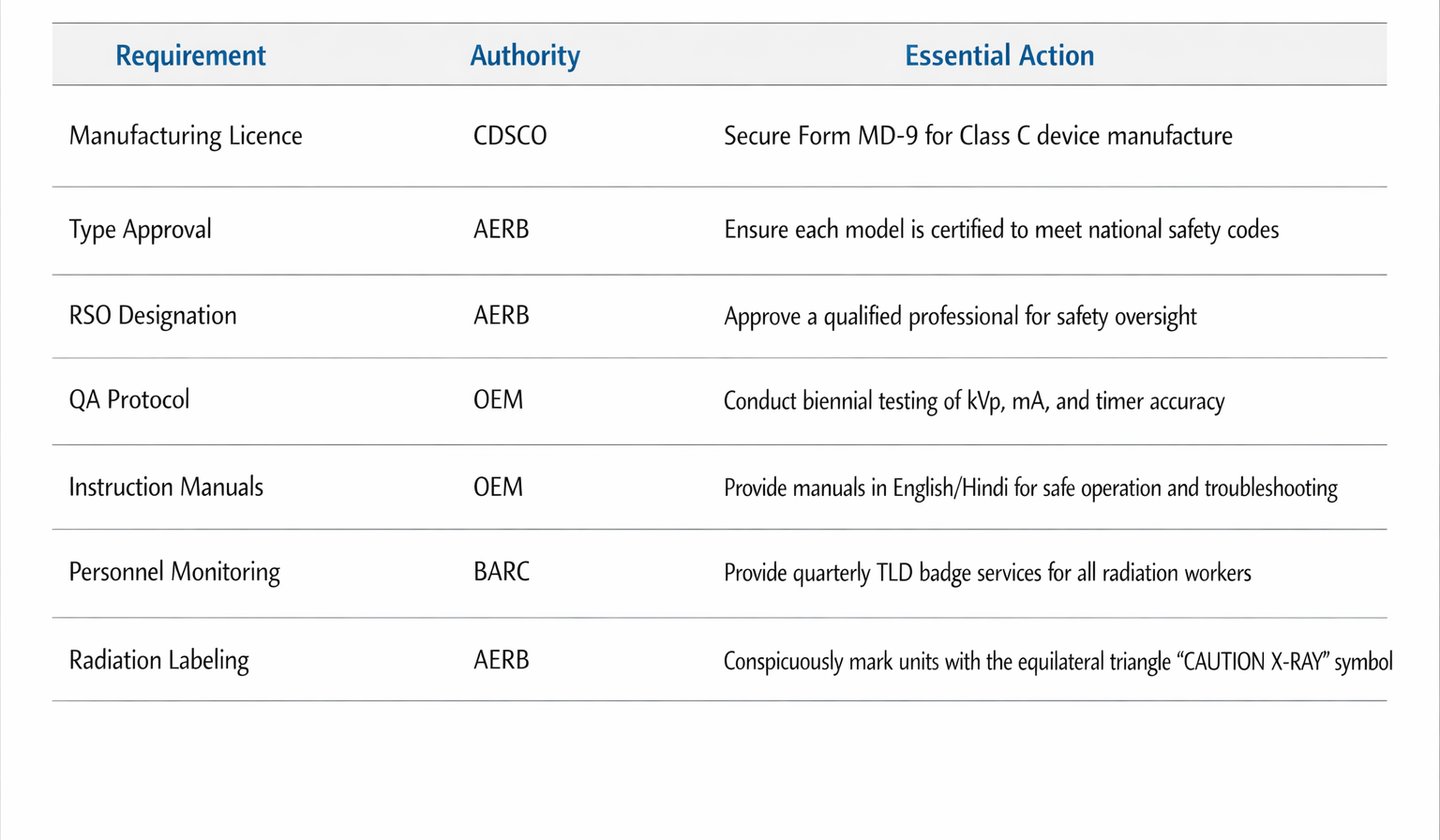Select the QA Protocol cell

coord(129,400)
